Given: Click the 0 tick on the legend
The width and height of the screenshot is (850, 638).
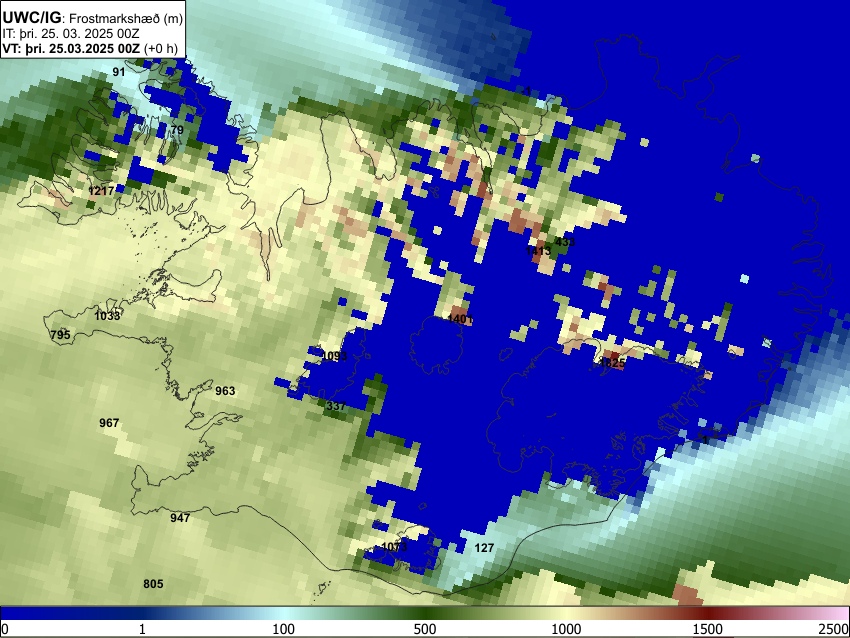Looking at the screenshot, I should click(5, 629).
